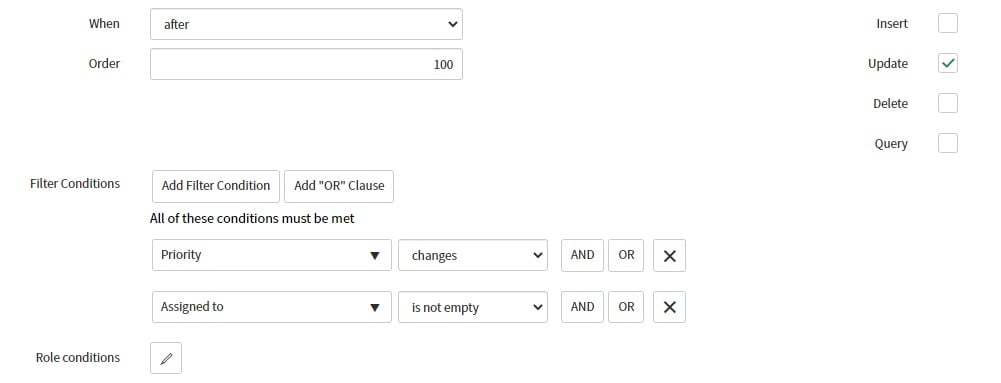Delete the Assigned to condition row
This screenshot has width=1001, height=383.
point(669,307)
